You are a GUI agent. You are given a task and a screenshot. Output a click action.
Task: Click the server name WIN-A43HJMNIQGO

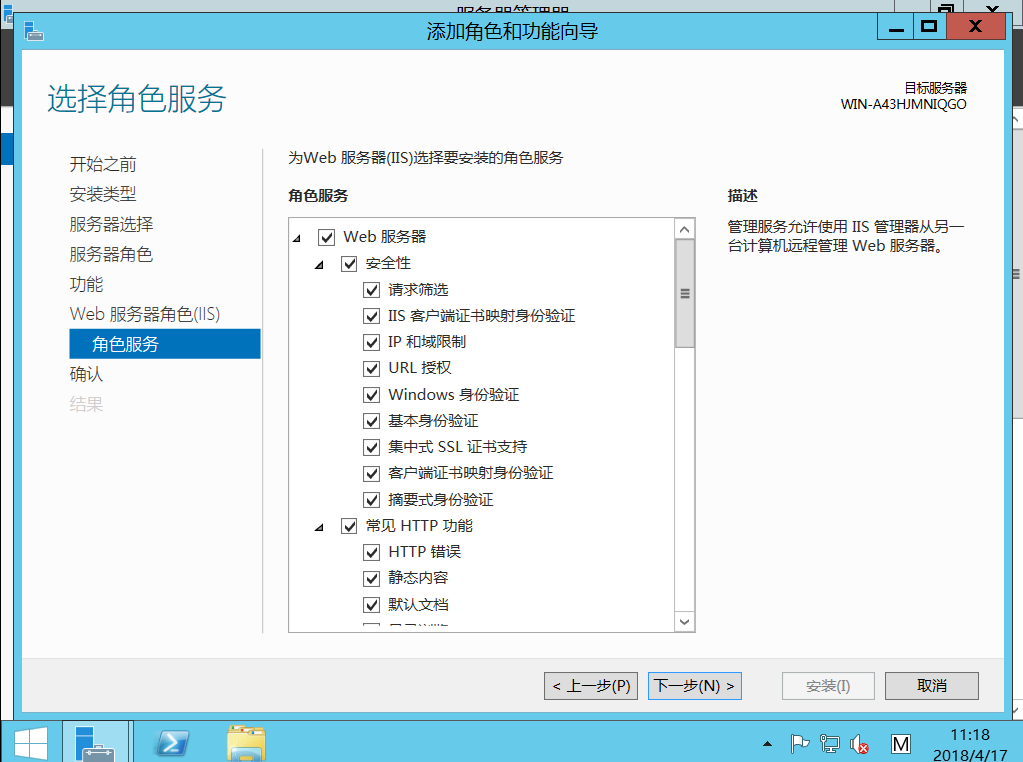tap(904, 104)
